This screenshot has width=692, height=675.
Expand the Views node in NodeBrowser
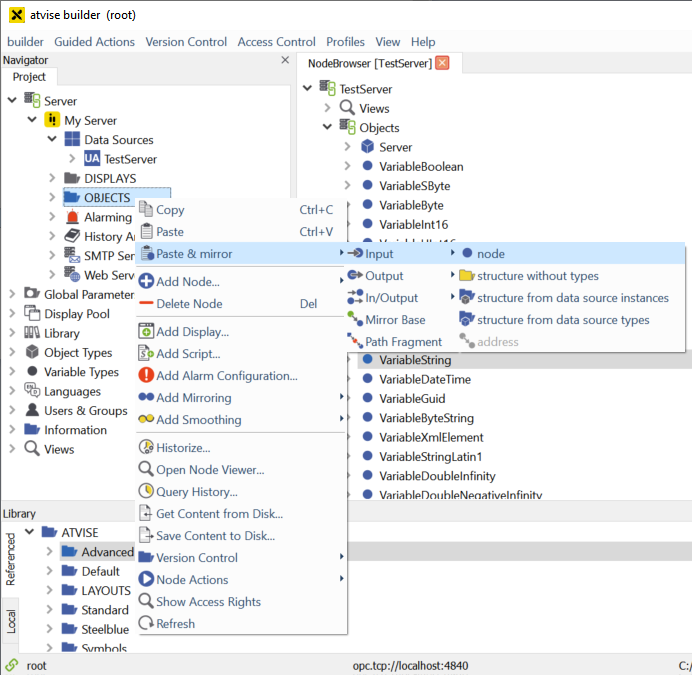tap(327, 108)
